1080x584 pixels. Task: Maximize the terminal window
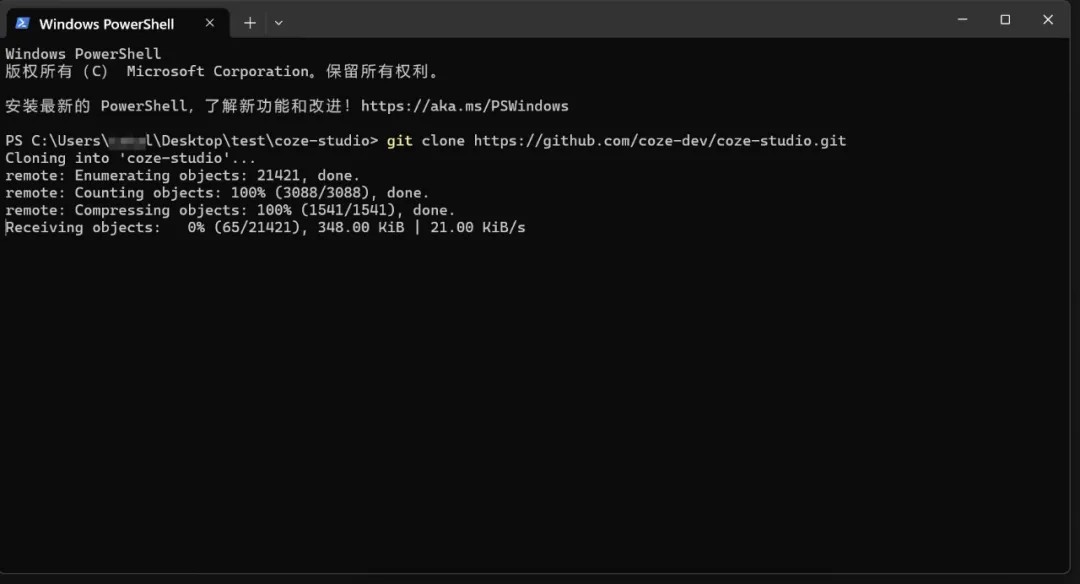point(1005,20)
